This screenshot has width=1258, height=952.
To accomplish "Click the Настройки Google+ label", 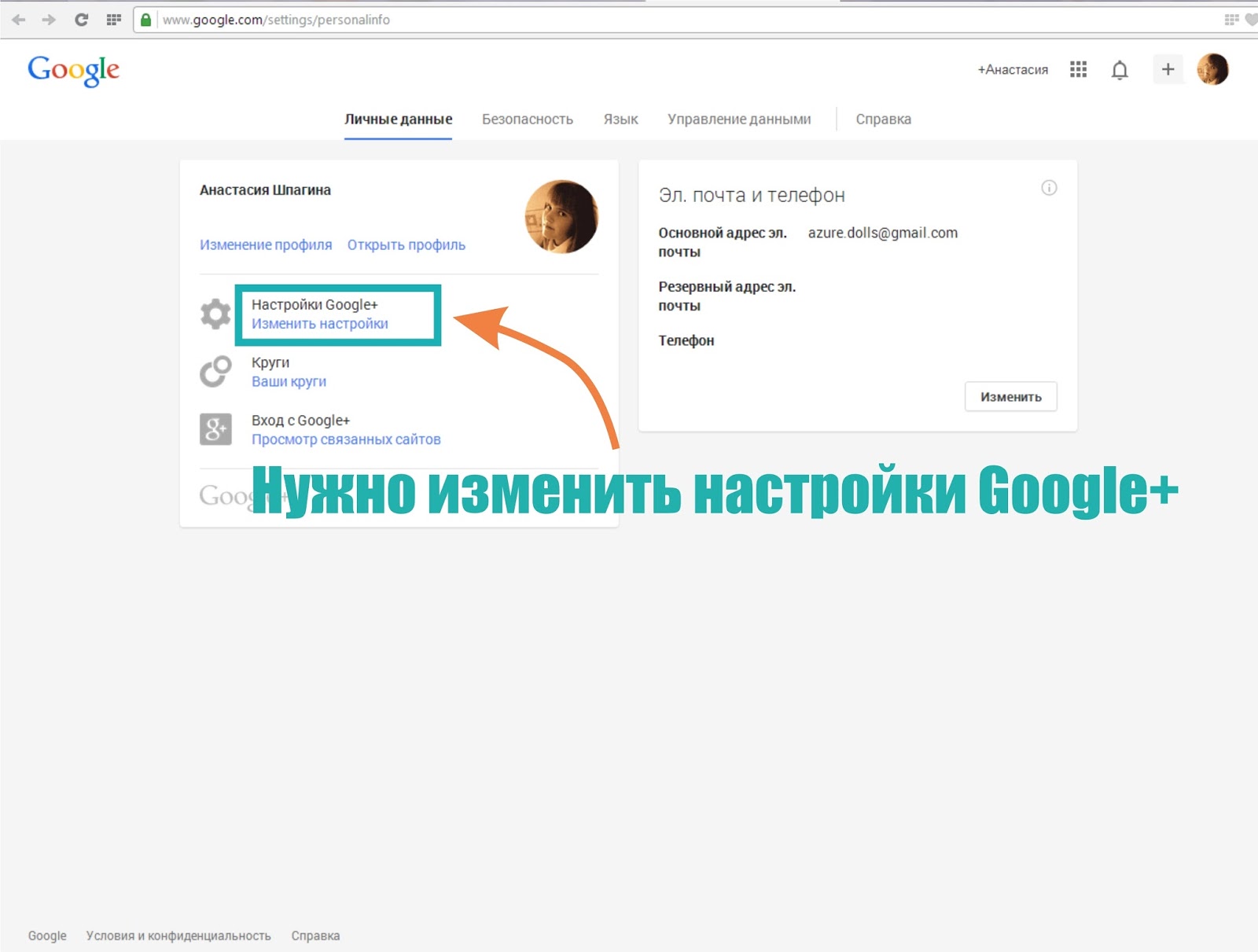I will 314,305.
